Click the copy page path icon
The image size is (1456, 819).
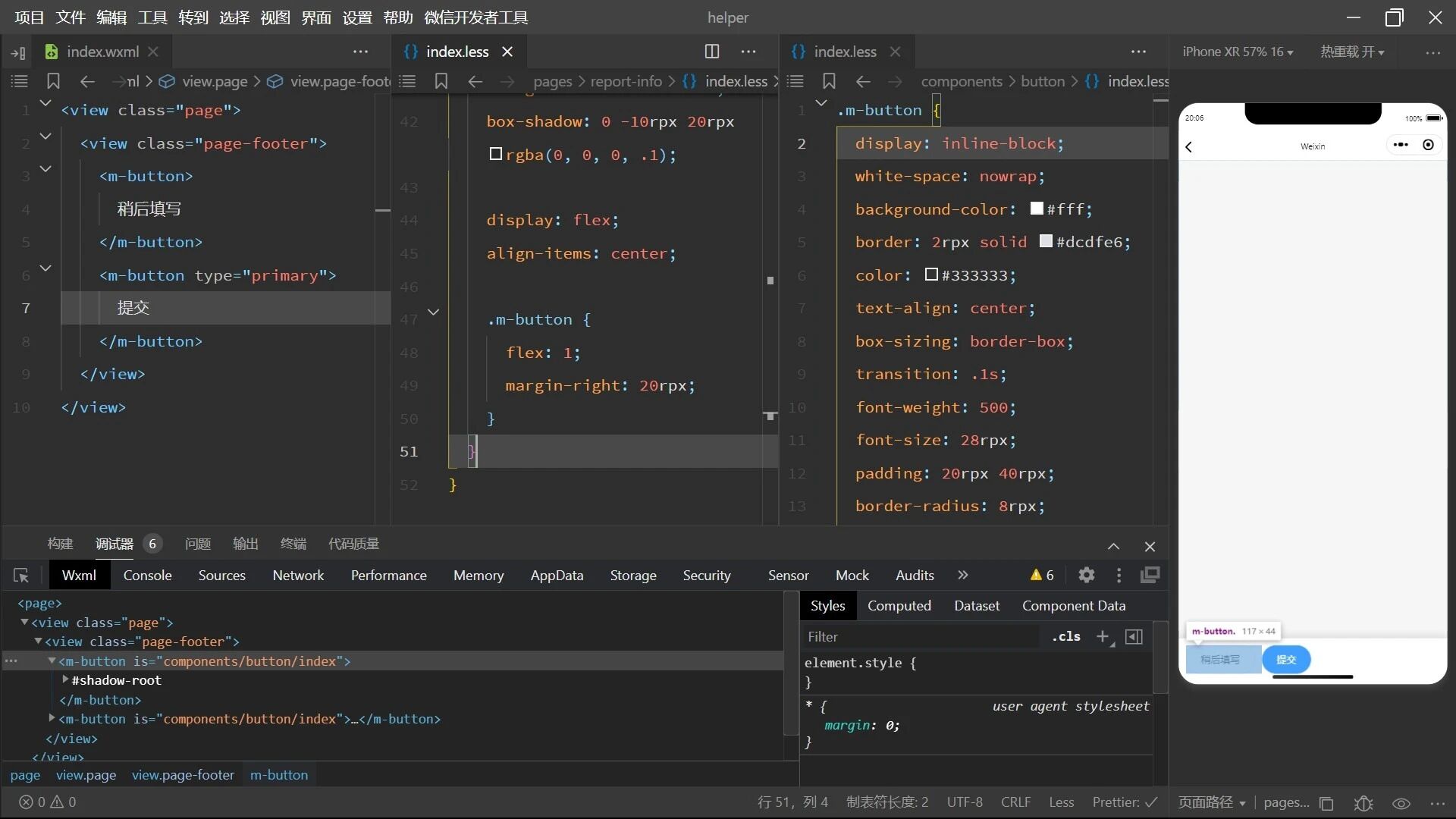[x=1326, y=803]
